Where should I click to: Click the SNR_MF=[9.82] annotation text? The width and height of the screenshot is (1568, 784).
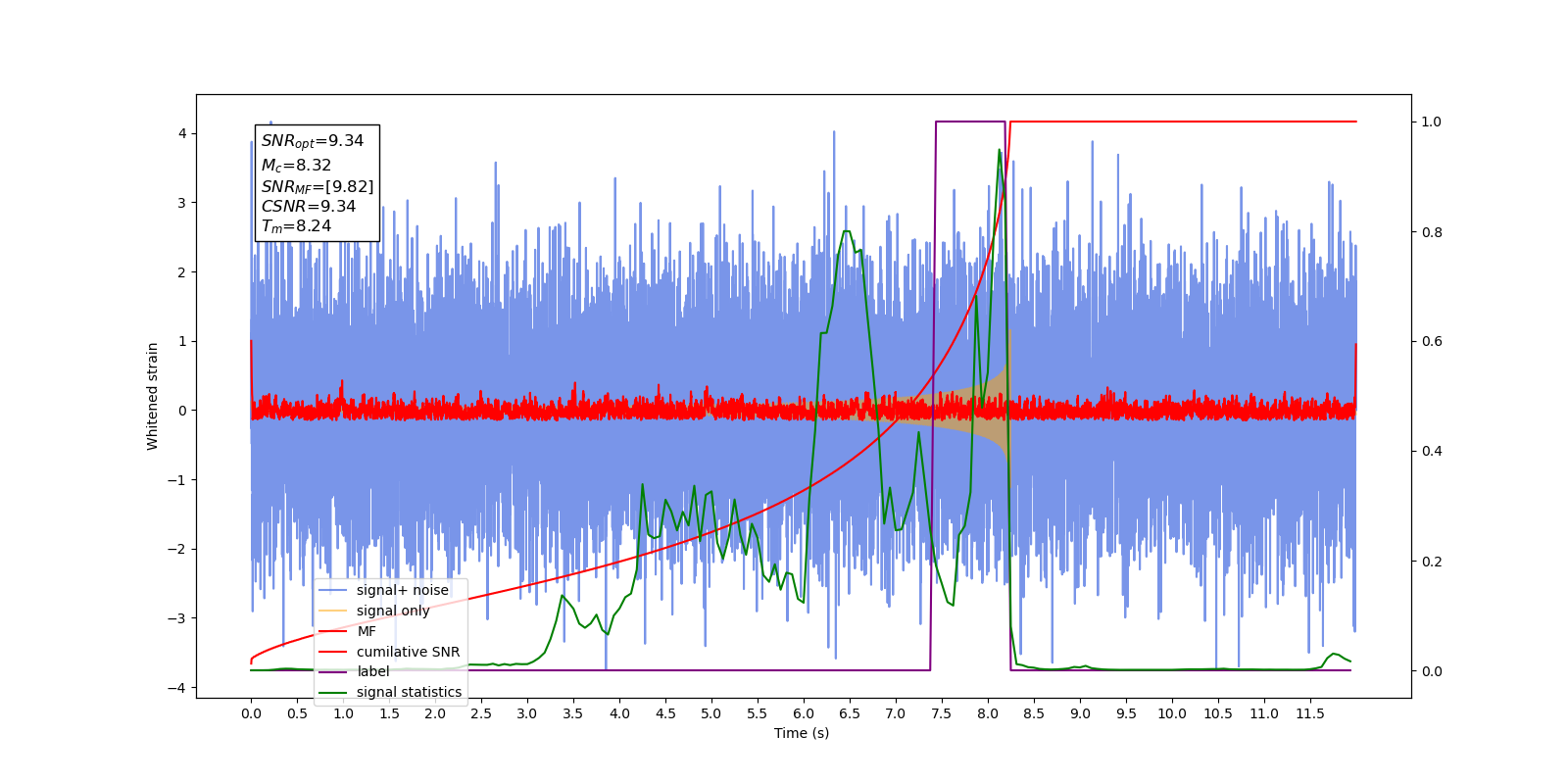(318, 186)
